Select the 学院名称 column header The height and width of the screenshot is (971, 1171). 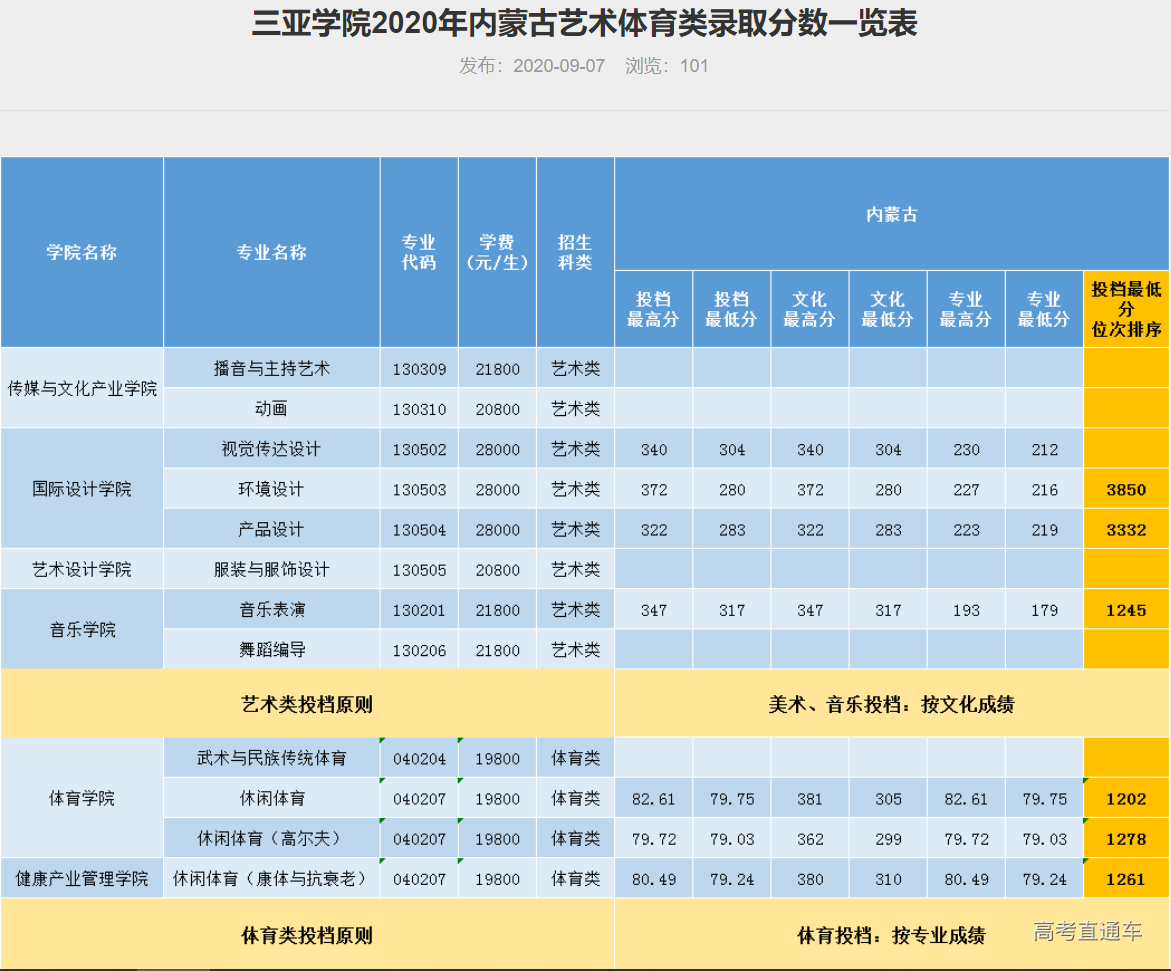point(82,252)
